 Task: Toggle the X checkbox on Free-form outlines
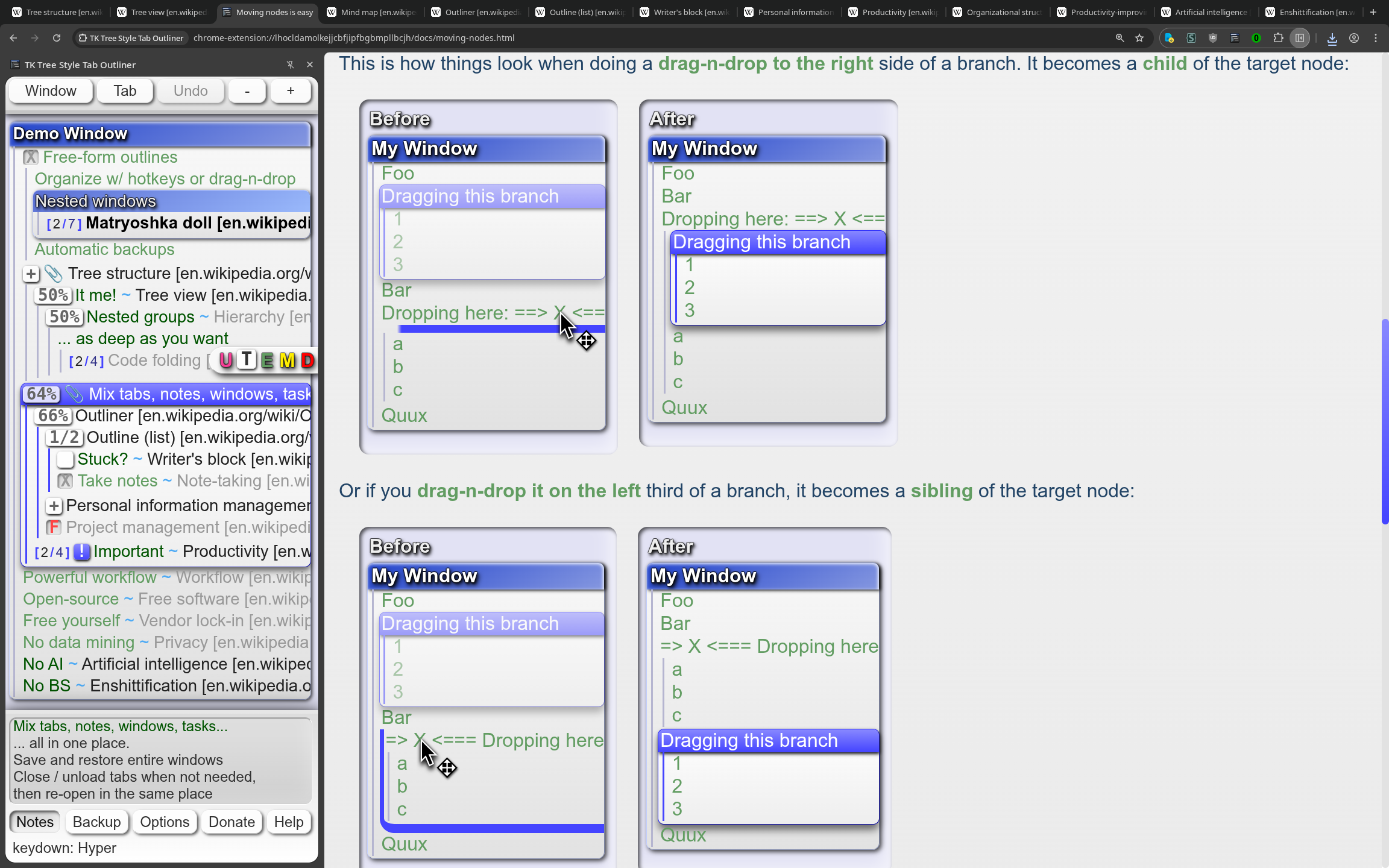tap(31, 157)
